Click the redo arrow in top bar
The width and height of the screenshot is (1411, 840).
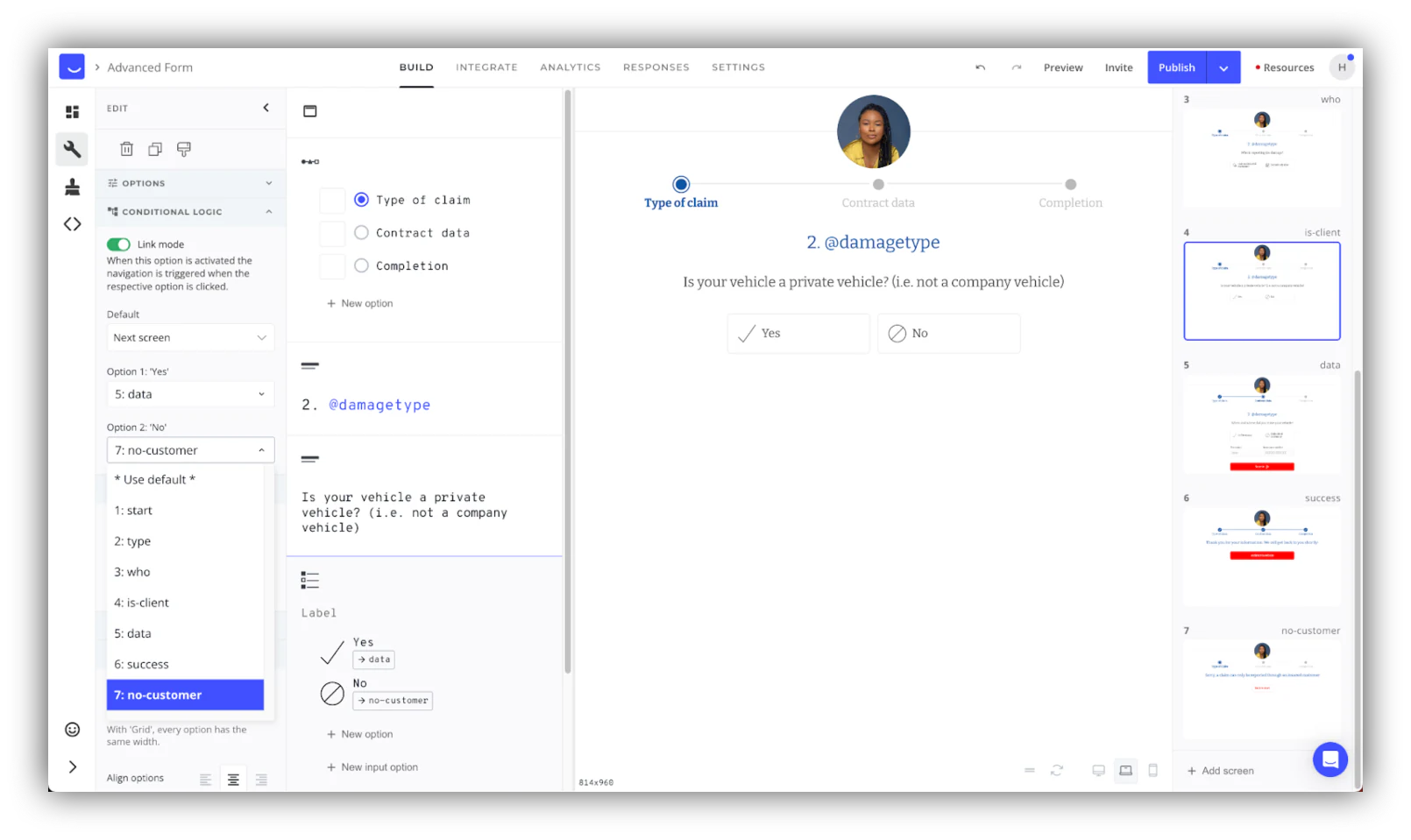[x=1017, y=67]
